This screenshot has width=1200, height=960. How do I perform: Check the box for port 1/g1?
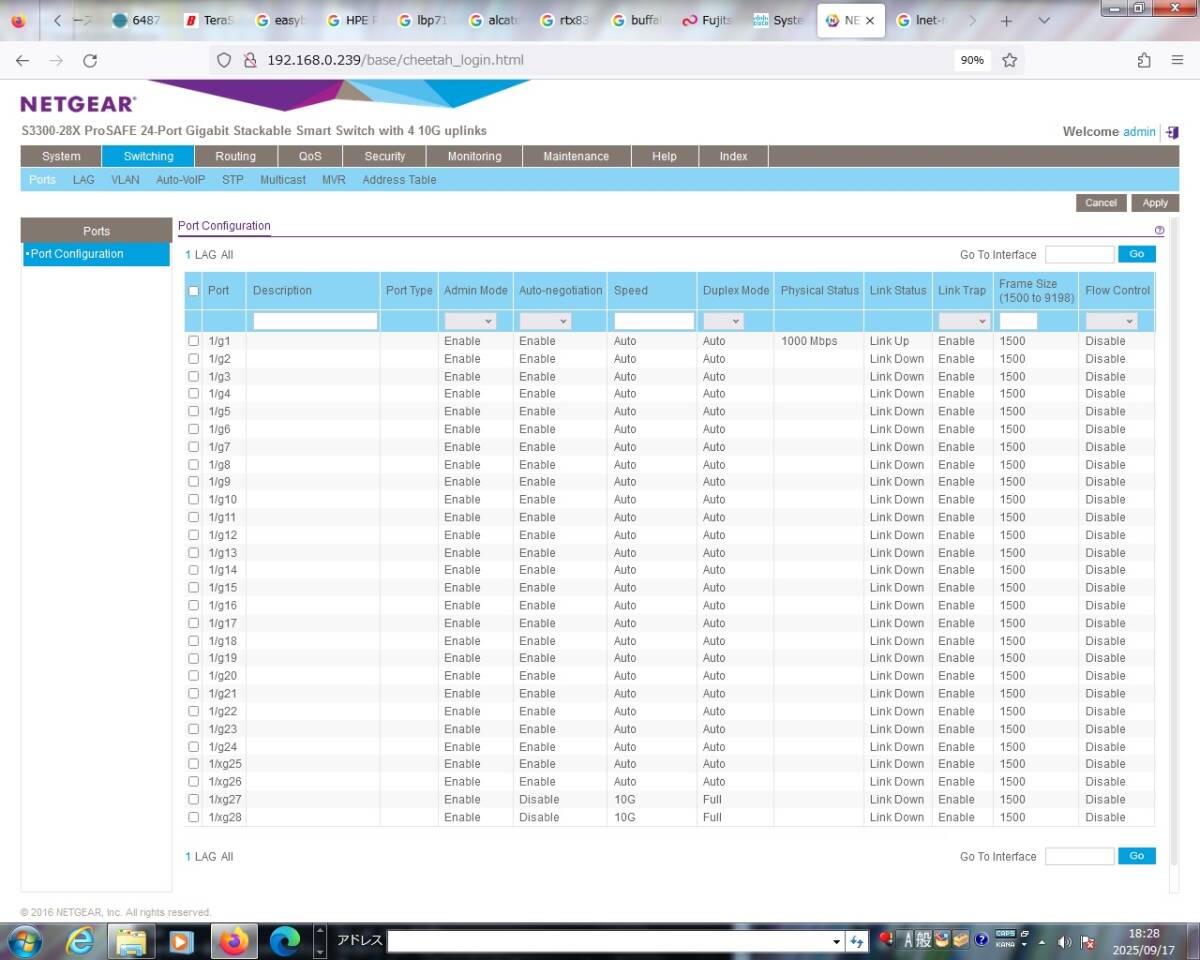[194, 341]
